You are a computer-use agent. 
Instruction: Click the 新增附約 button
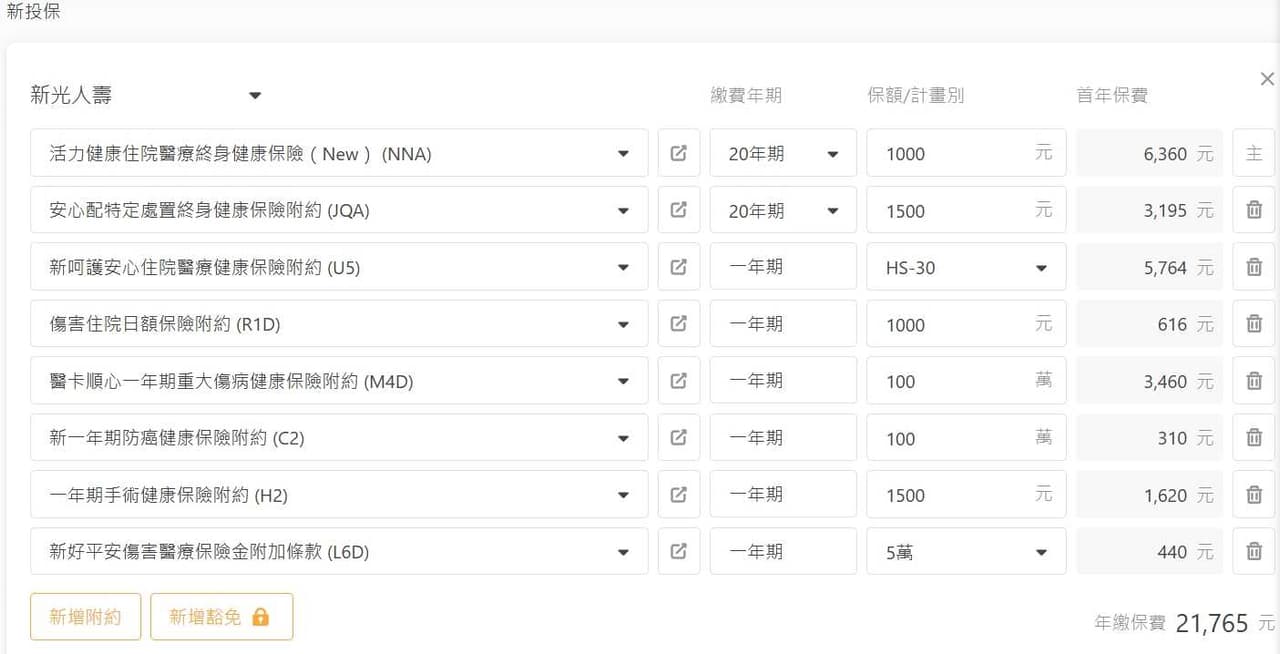85,617
